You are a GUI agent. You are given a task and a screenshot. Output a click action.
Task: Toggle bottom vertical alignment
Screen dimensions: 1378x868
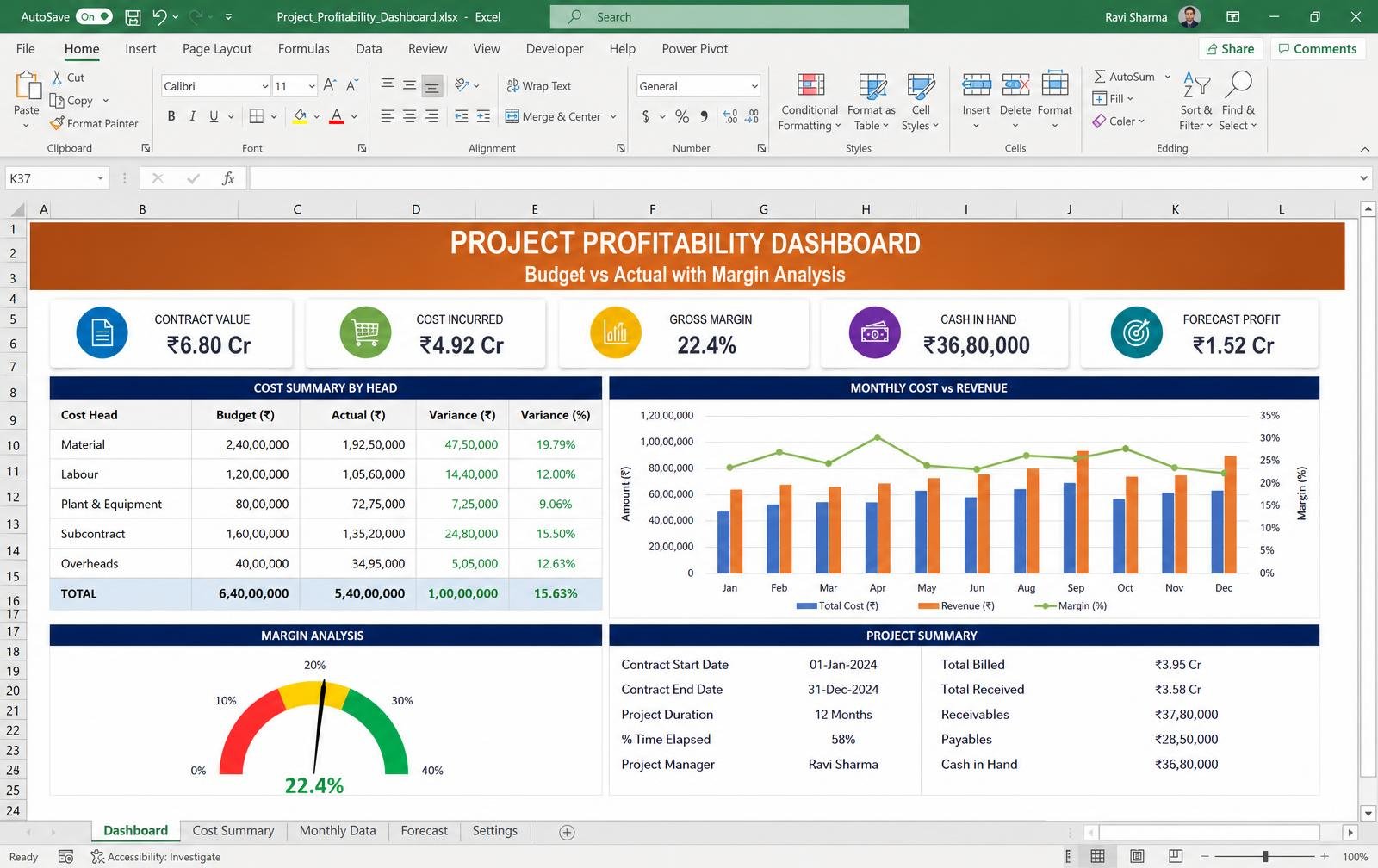(431, 85)
